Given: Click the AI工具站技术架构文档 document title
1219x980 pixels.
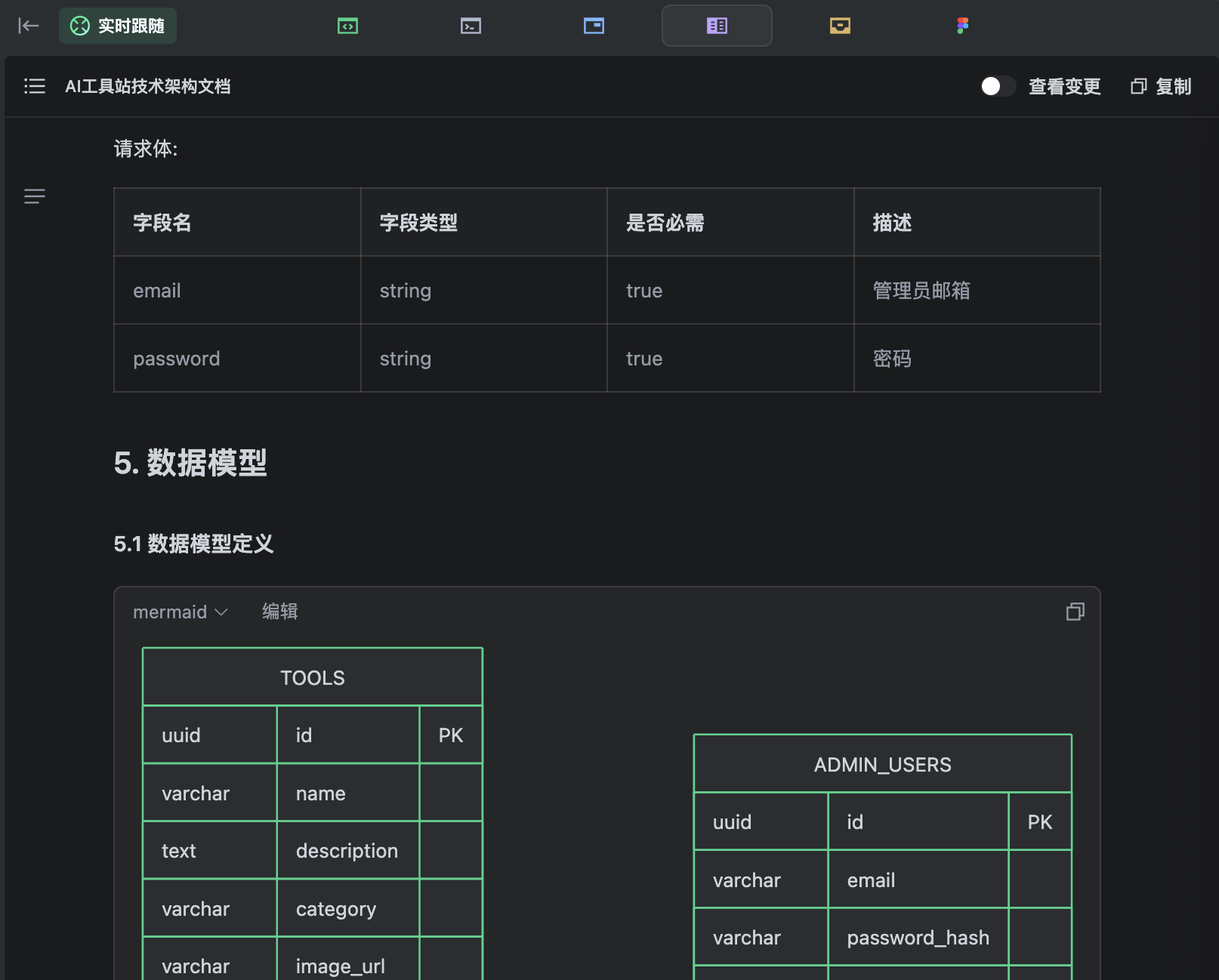Looking at the screenshot, I should 148,86.
